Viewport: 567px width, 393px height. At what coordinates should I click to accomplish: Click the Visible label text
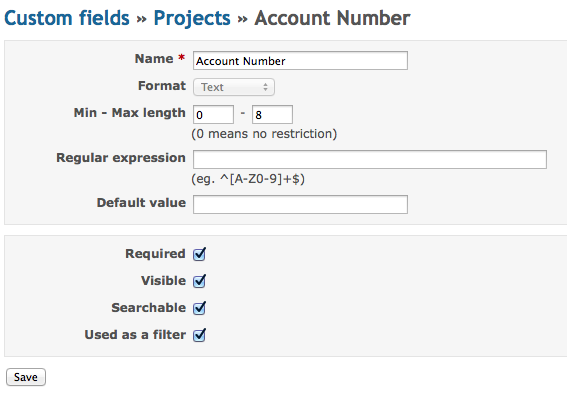[x=163, y=281]
